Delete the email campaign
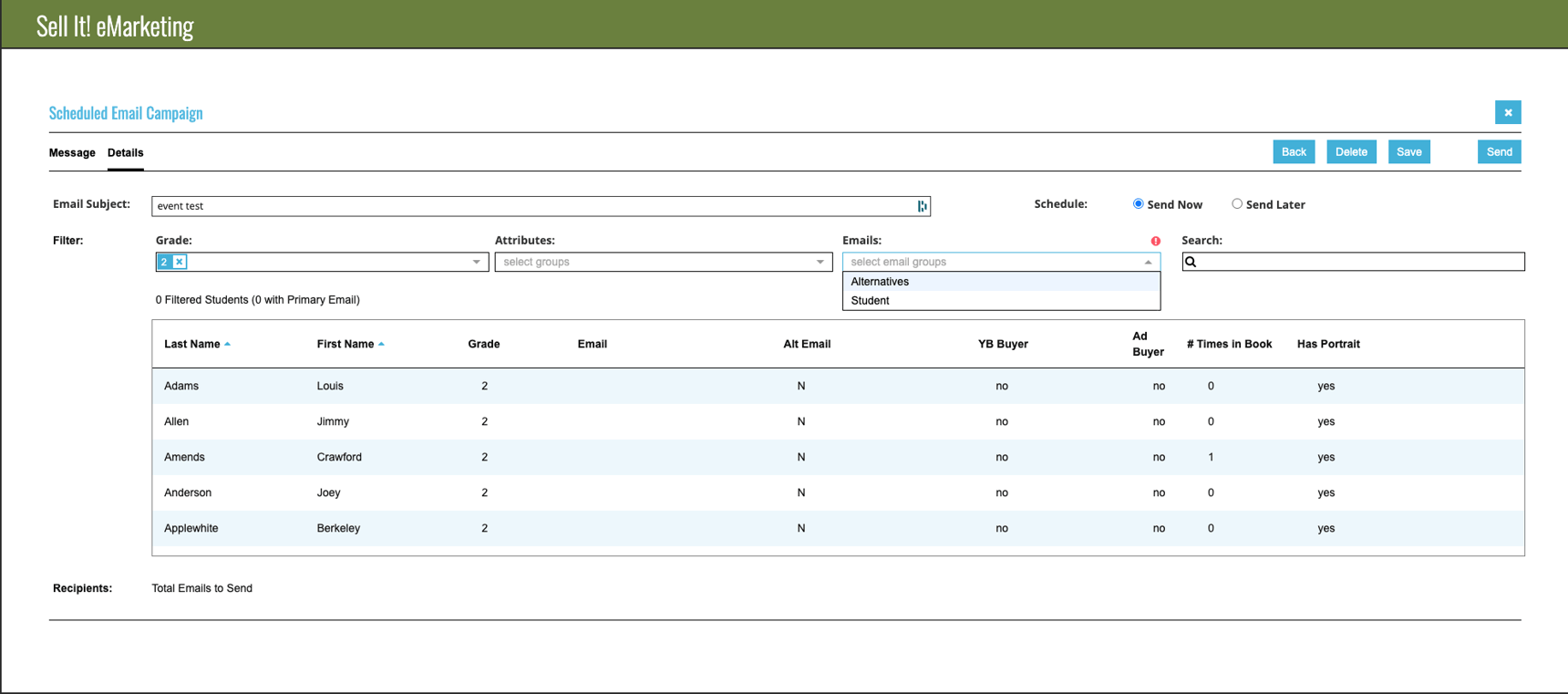The image size is (1568, 694). (x=1351, y=152)
